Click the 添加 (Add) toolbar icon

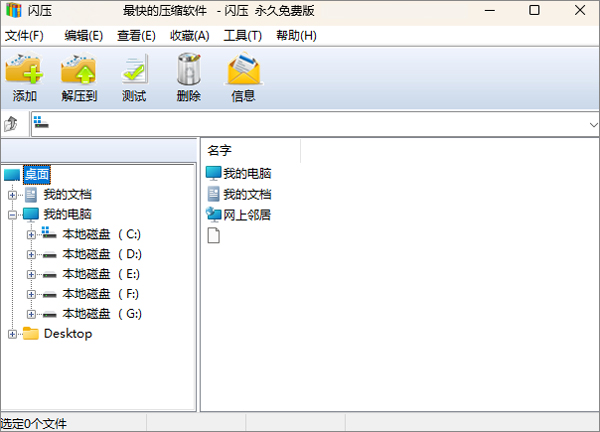[x=24, y=69]
